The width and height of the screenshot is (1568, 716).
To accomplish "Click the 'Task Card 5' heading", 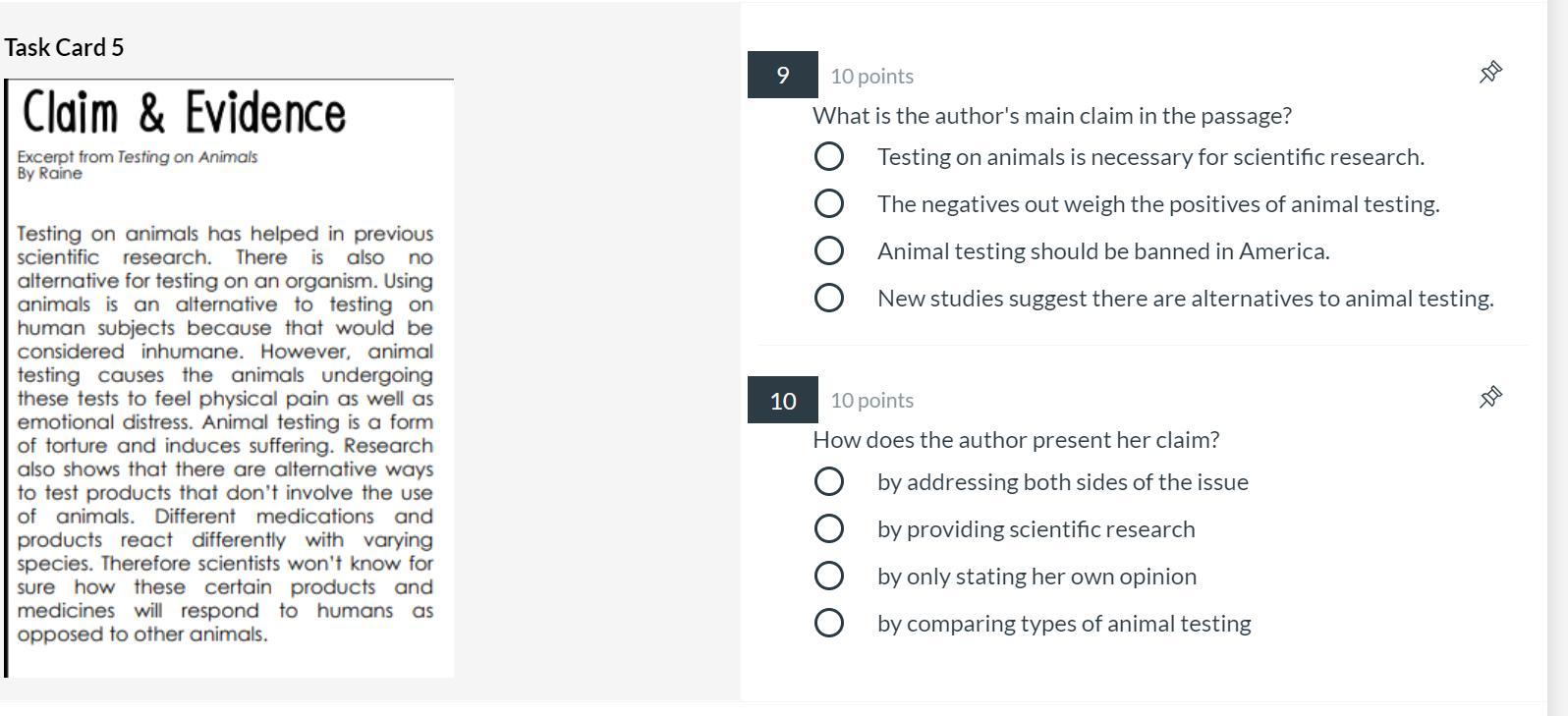I will coord(64,47).
